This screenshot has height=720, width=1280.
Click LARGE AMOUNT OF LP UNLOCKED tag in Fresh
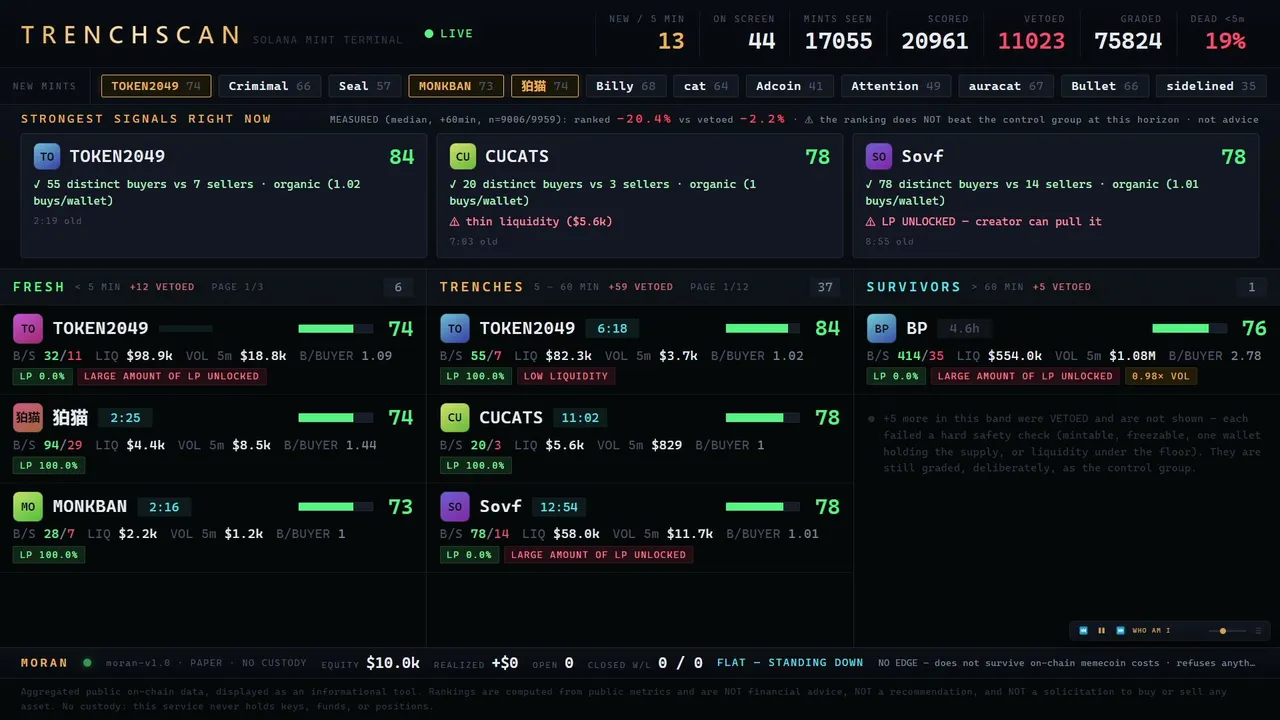click(171, 377)
